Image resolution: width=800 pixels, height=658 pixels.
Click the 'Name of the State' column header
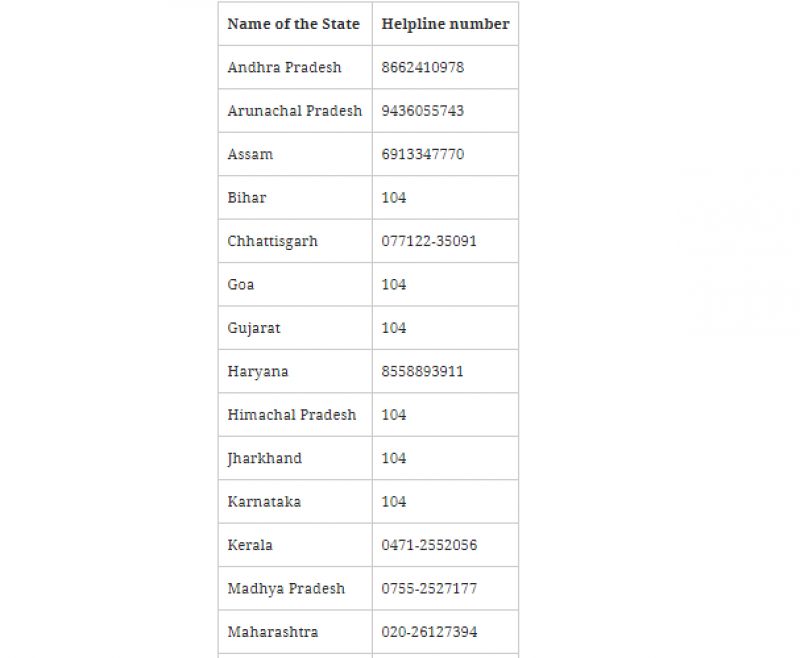pyautogui.click(x=293, y=24)
